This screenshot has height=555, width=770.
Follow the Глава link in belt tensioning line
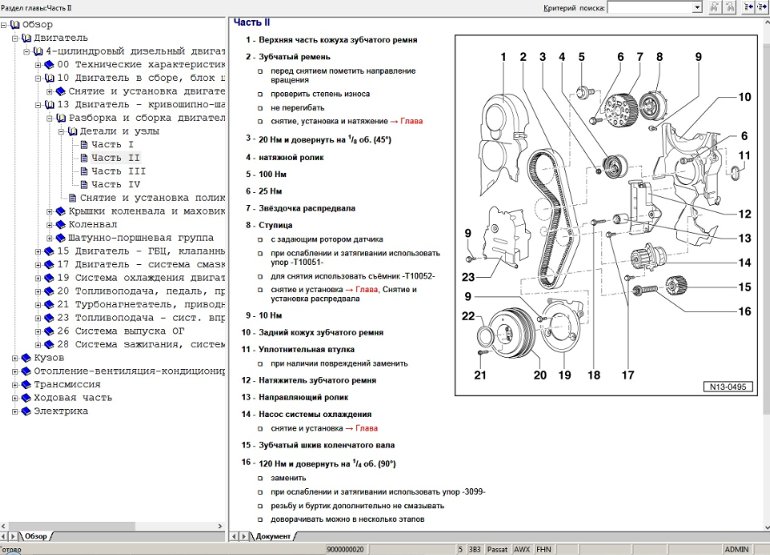(x=411, y=121)
